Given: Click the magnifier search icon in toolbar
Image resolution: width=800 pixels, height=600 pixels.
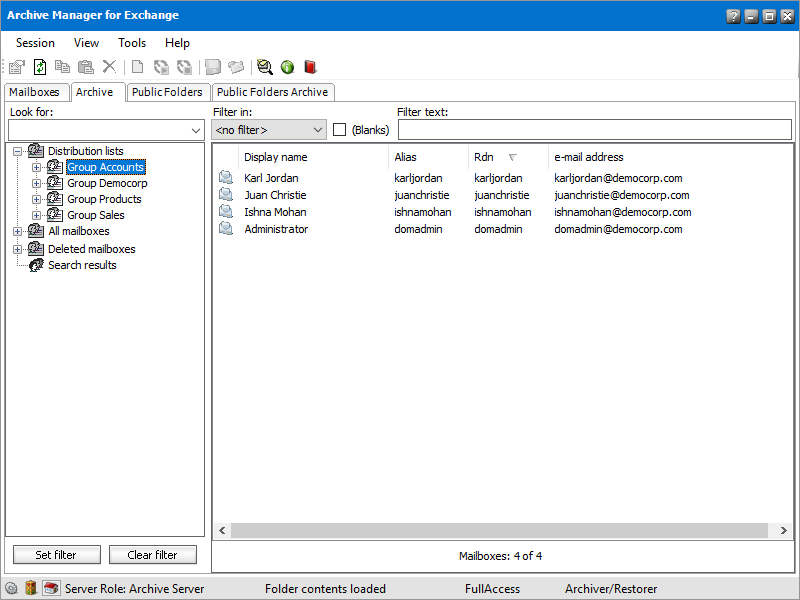Looking at the screenshot, I should (264, 67).
